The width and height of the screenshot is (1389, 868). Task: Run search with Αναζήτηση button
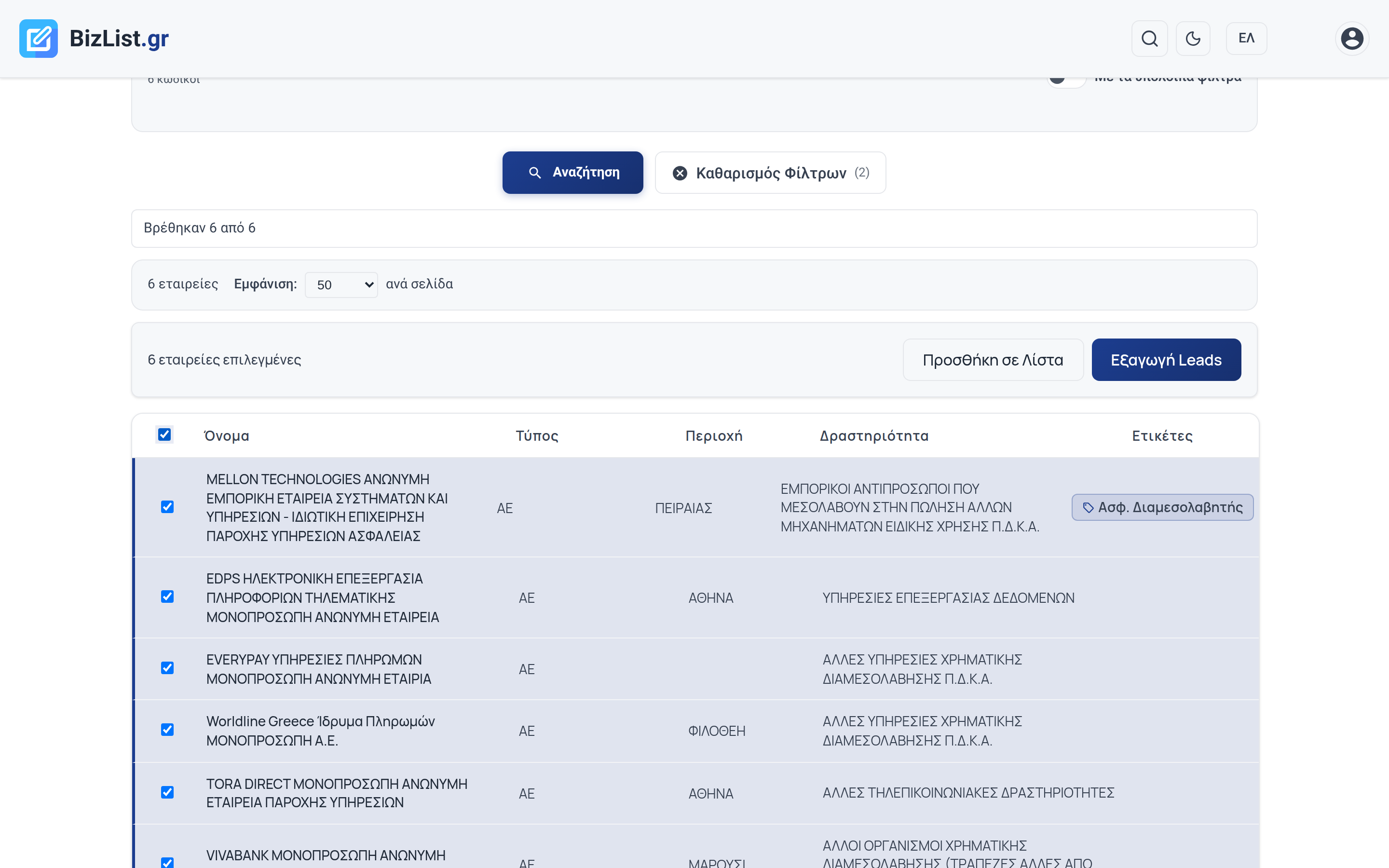coord(573,172)
